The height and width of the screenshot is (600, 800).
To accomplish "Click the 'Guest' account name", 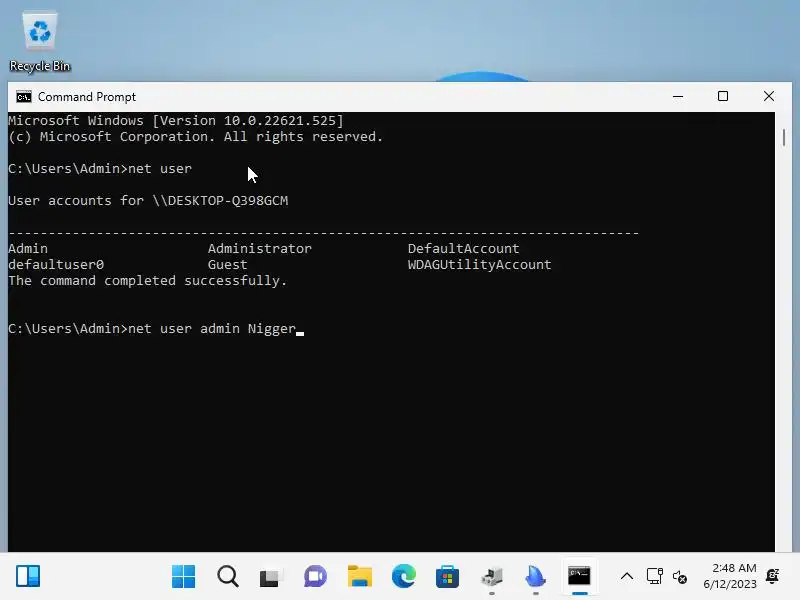I will (228, 264).
